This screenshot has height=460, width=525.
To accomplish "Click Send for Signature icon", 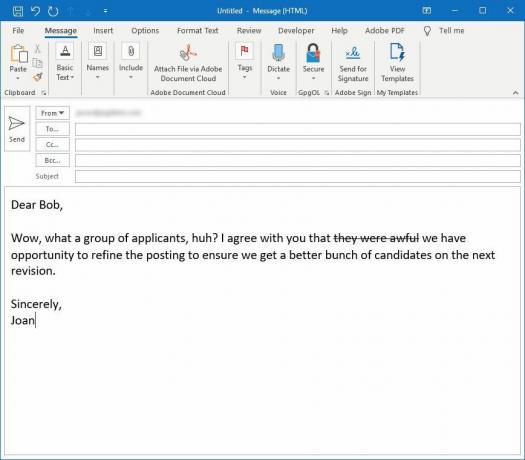I will coord(353,64).
